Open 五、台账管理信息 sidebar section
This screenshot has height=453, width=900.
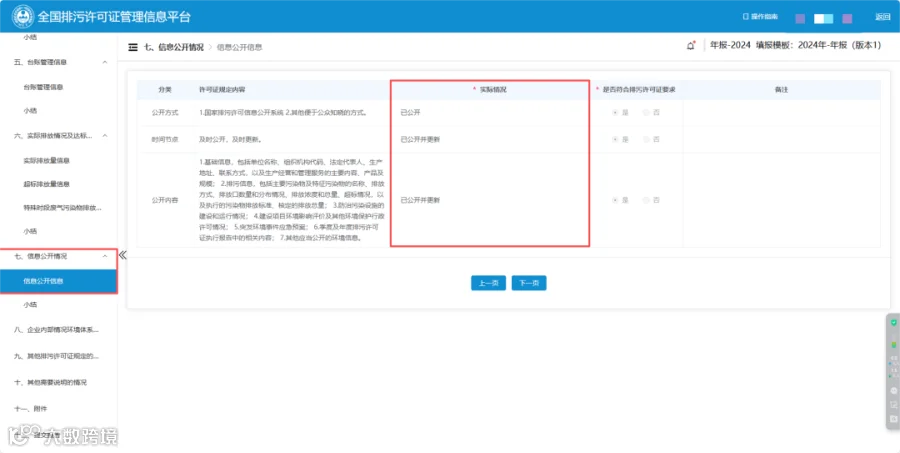(x=40, y=62)
